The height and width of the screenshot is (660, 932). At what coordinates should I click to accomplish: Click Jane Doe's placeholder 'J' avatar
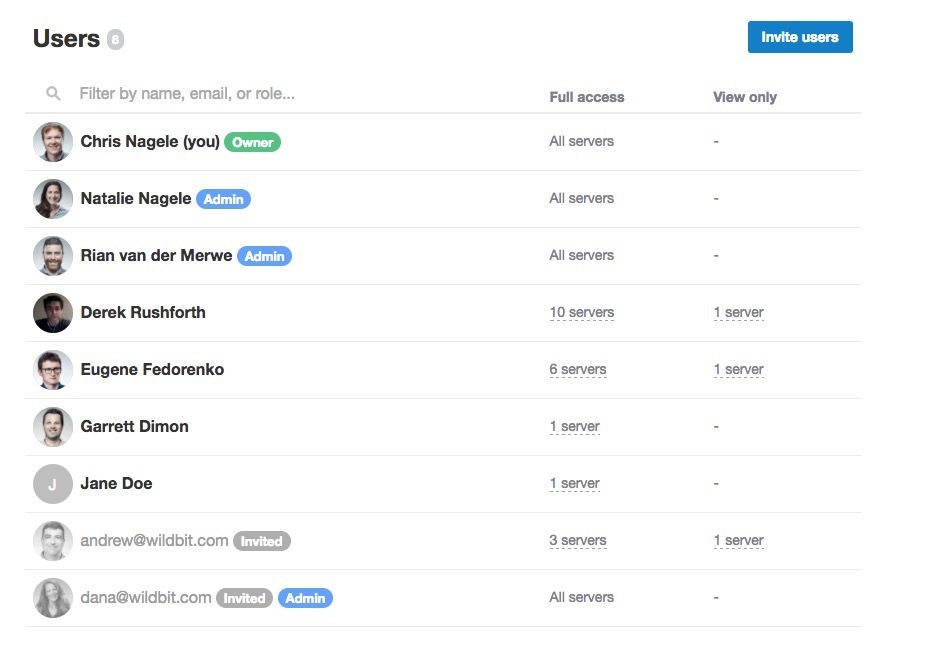(x=53, y=484)
